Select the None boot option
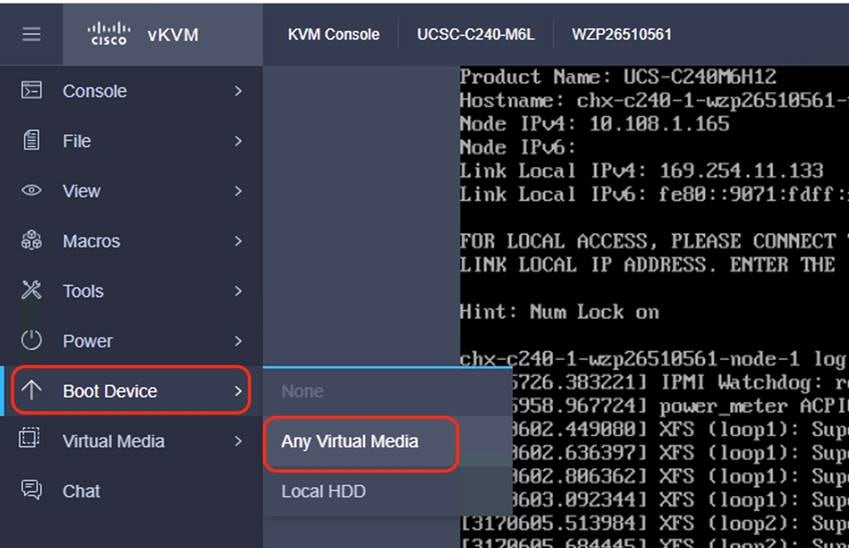The width and height of the screenshot is (849, 548). coord(388,392)
